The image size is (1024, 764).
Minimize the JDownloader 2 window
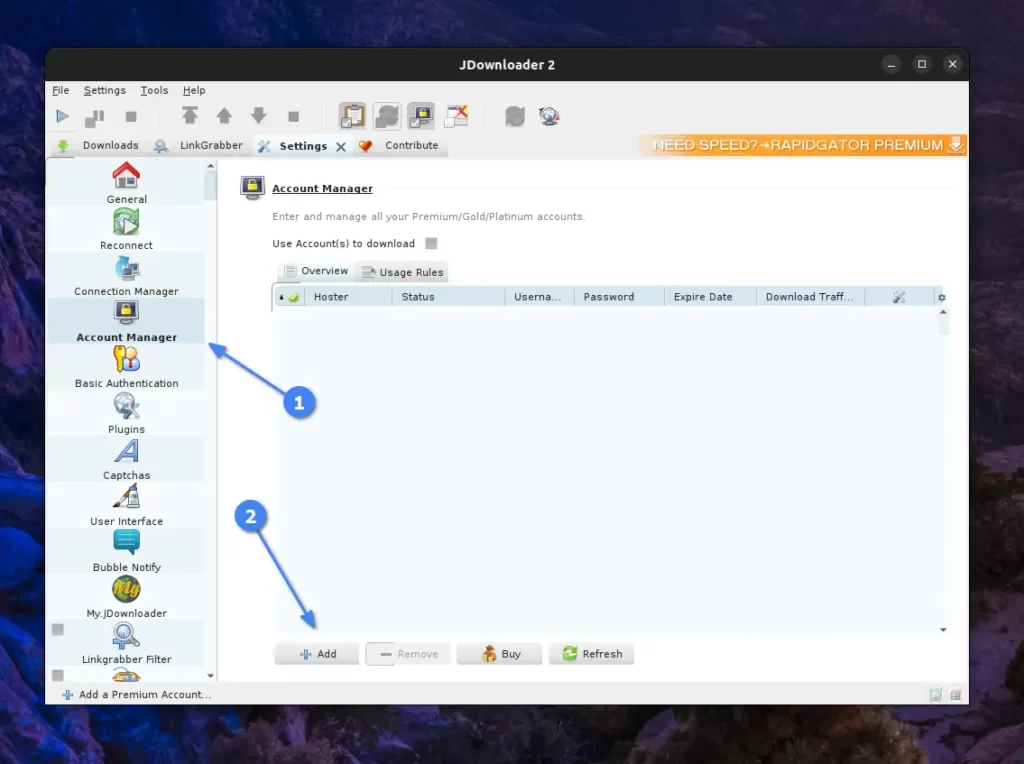click(x=891, y=64)
